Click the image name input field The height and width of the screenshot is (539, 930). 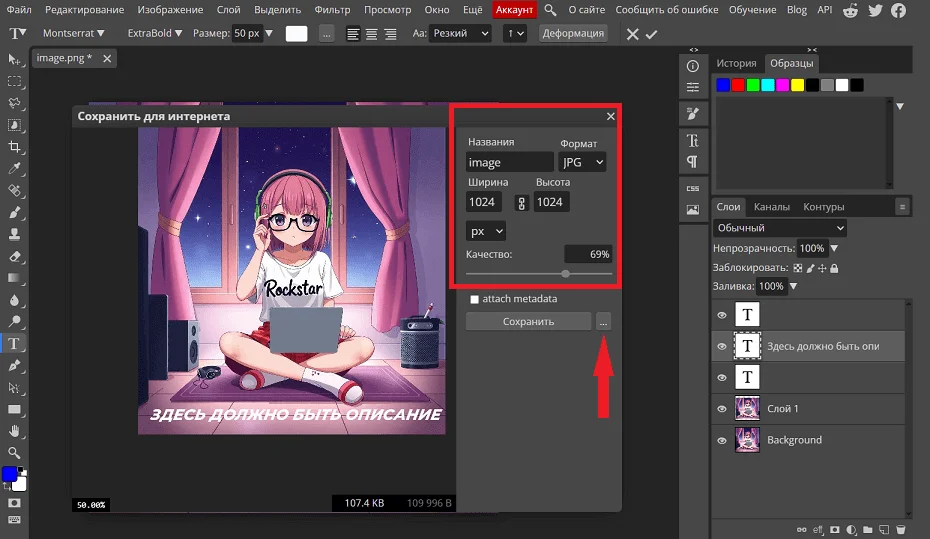tap(509, 162)
